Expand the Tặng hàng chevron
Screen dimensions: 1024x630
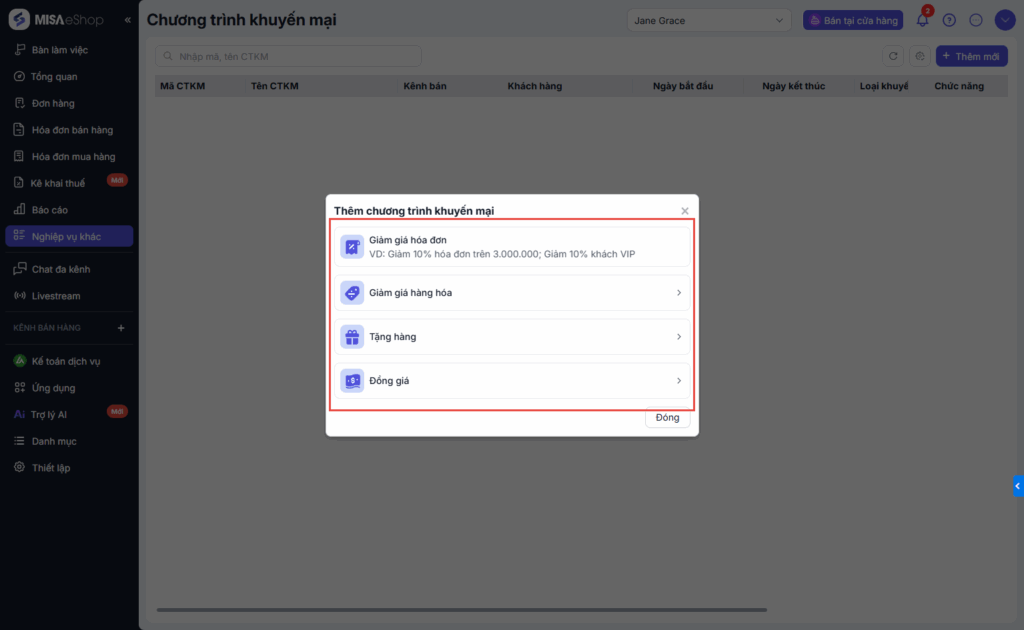pos(679,337)
